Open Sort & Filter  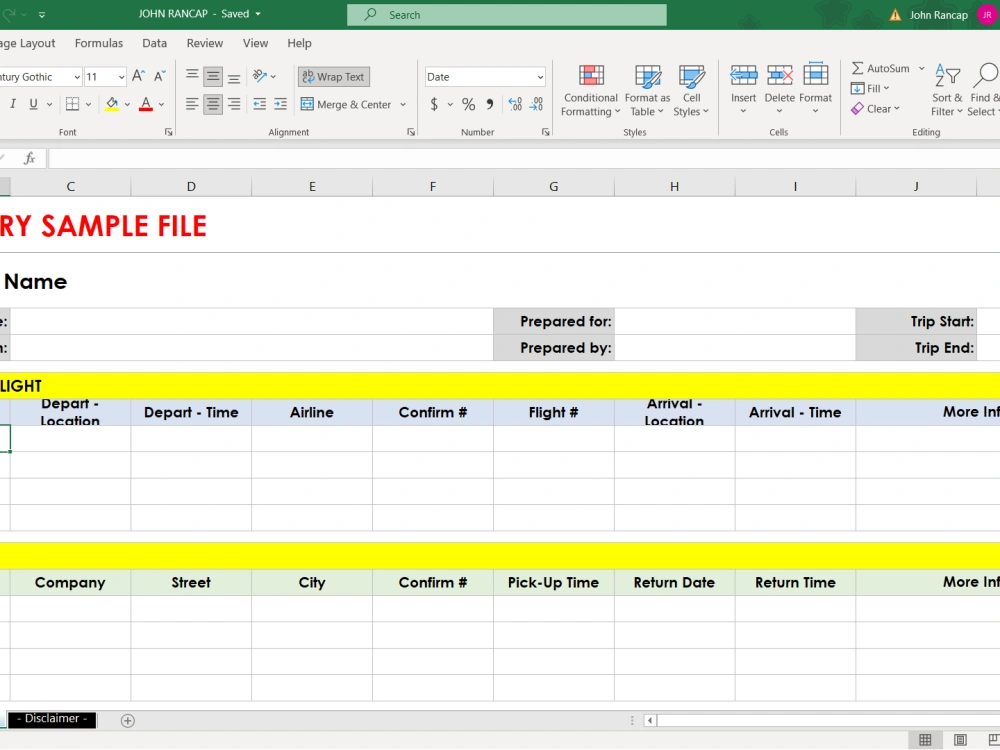[x=947, y=90]
